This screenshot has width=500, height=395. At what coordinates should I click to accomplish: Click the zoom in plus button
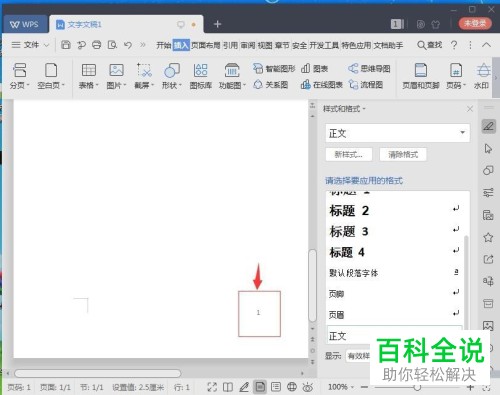click(470, 387)
